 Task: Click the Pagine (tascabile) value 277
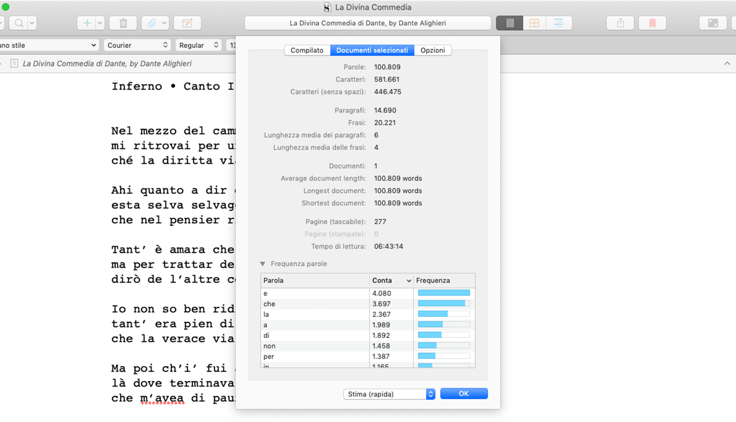[380, 222]
